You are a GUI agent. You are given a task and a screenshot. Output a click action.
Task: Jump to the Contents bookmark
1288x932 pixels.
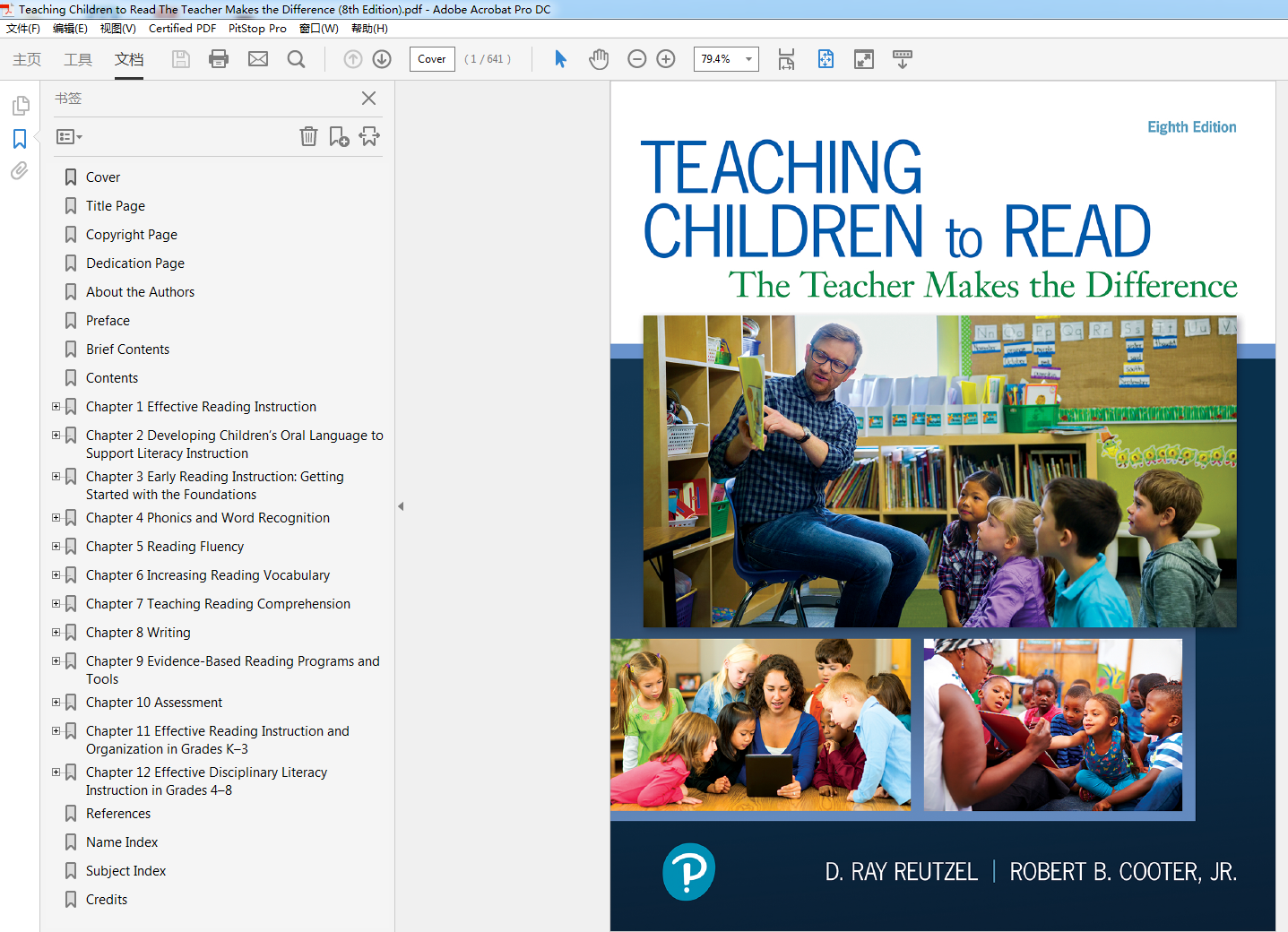pyautogui.click(x=112, y=378)
